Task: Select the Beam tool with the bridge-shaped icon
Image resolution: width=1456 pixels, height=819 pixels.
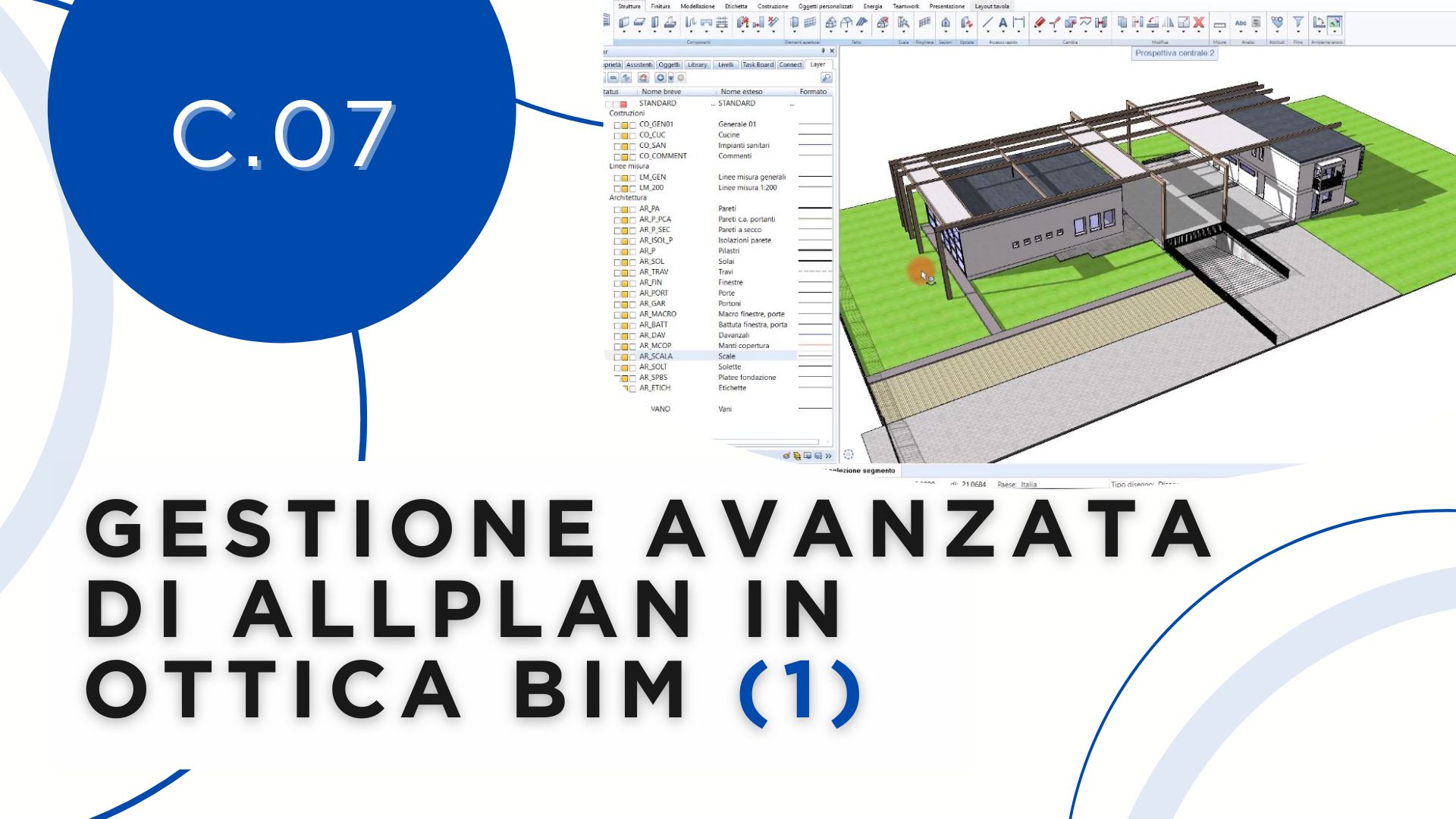Action: (706, 22)
